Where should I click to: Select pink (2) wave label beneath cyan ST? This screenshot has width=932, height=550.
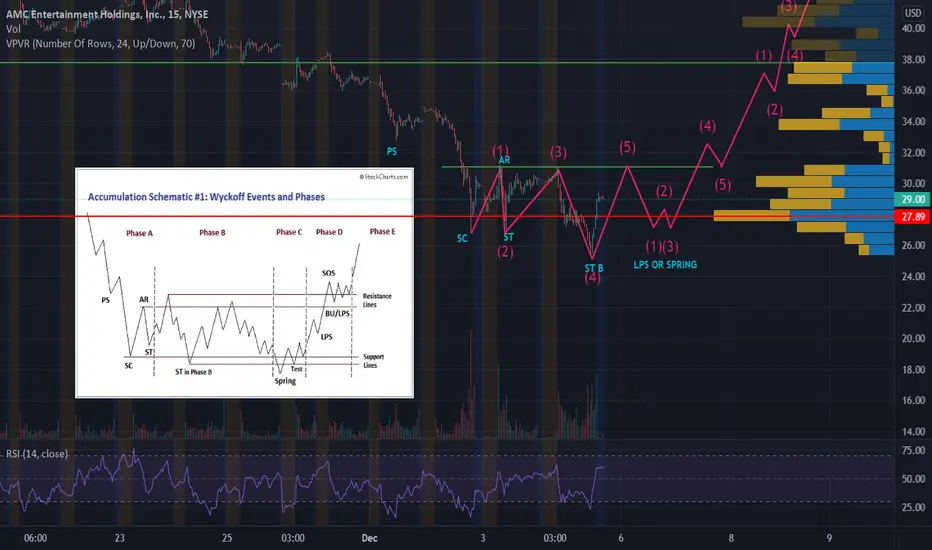[x=505, y=252]
